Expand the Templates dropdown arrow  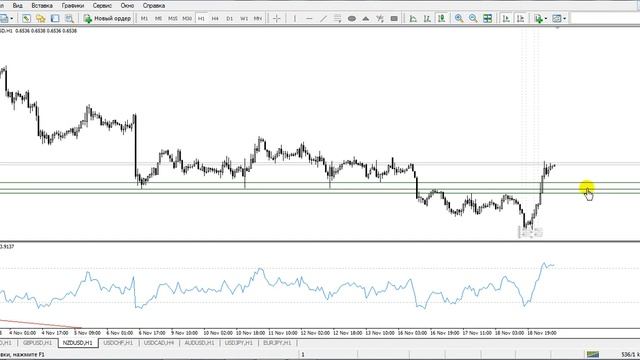click(564, 18)
